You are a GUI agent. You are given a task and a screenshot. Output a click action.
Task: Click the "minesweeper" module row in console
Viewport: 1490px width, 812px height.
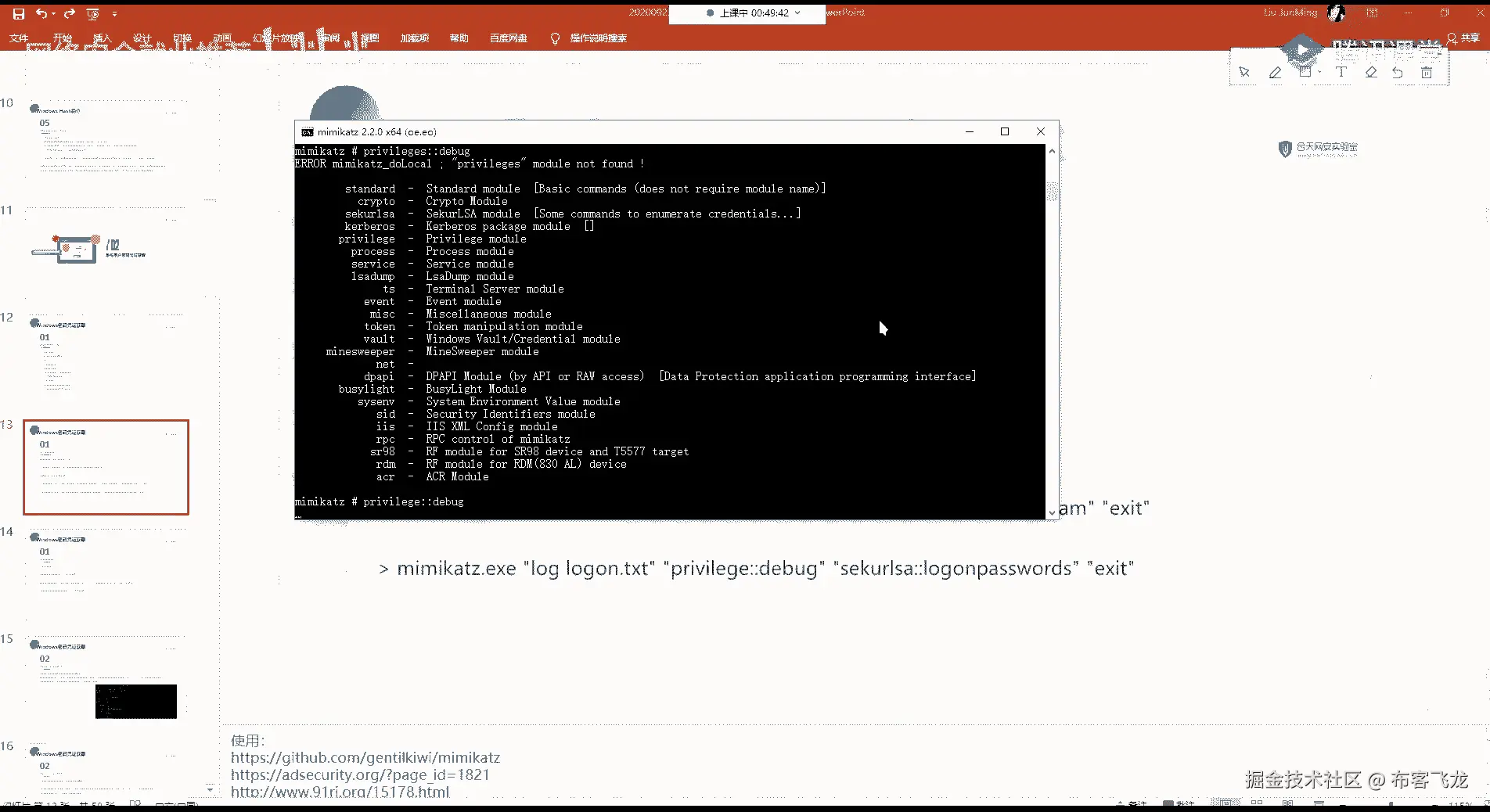tap(433, 352)
